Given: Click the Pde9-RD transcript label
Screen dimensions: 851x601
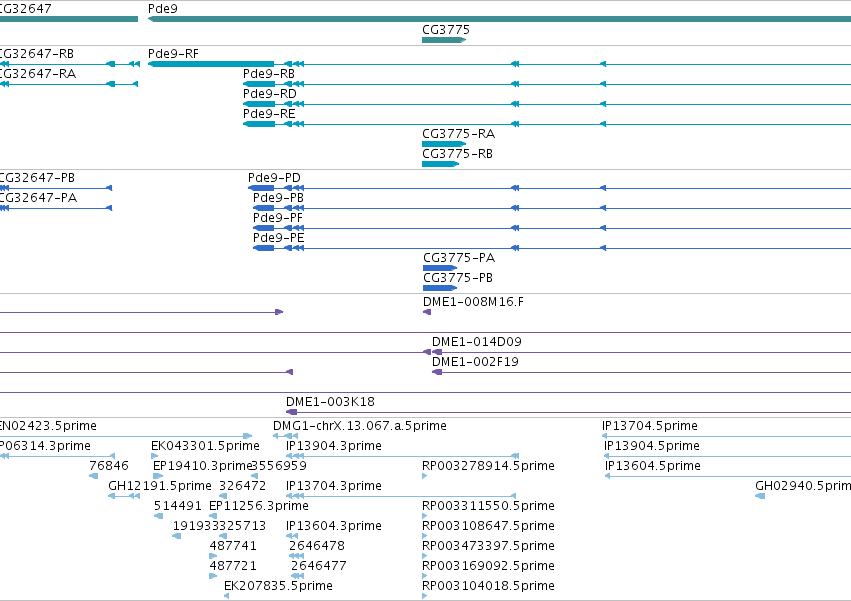Looking at the screenshot, I should 270,94.
